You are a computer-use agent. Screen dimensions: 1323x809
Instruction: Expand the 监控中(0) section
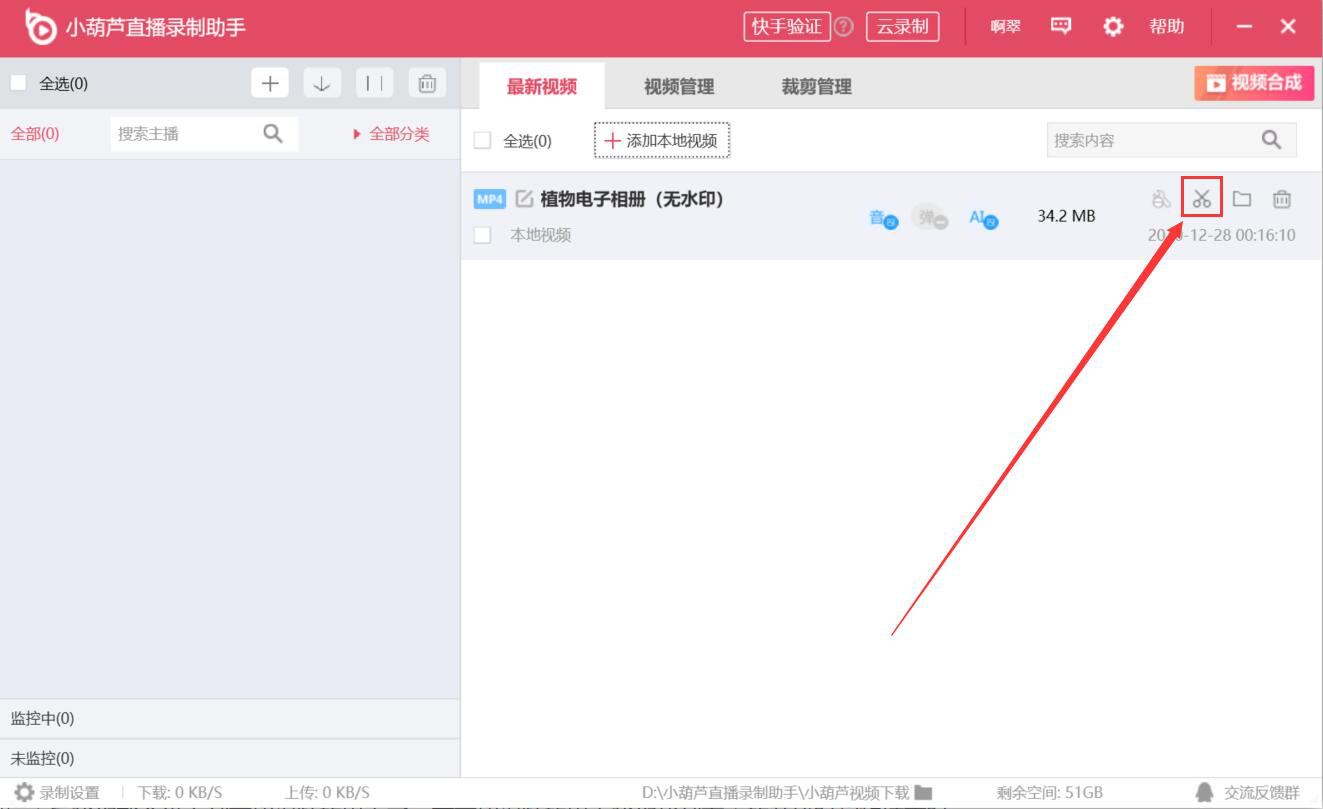pos(43,718)
